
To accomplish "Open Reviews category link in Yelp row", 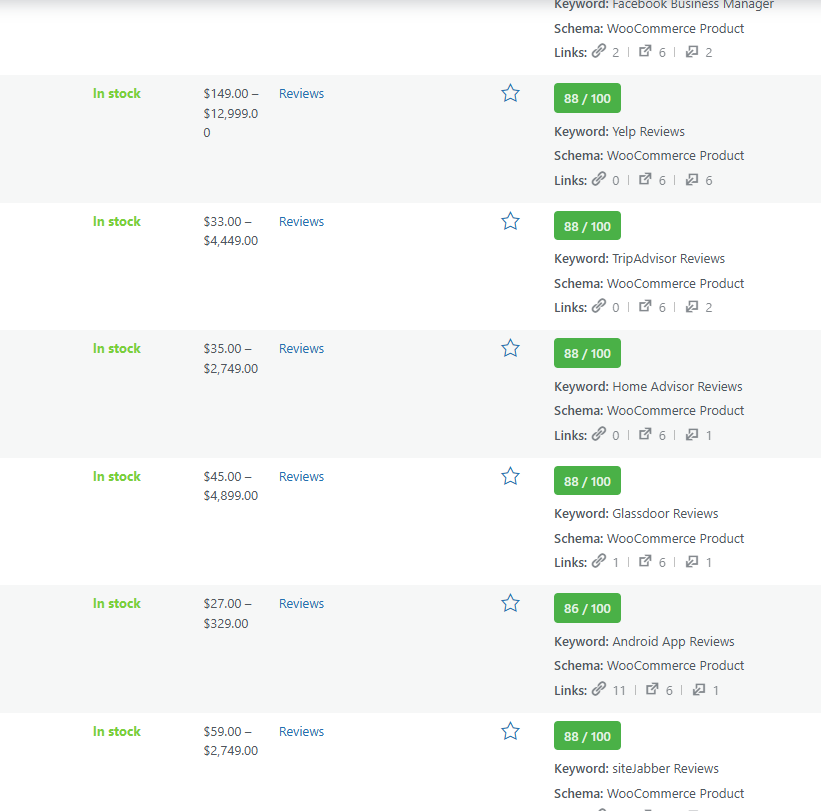I will pyautogui.click(x=301, y=94).
